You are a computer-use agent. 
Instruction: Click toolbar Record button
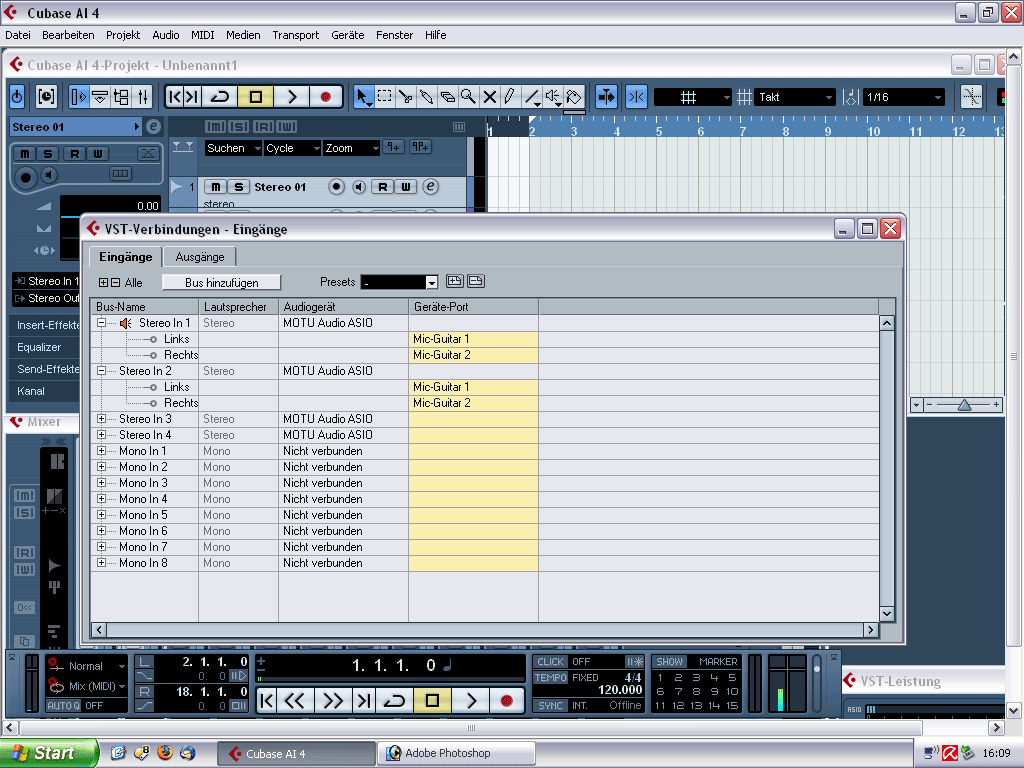click(x=326, y=97)
